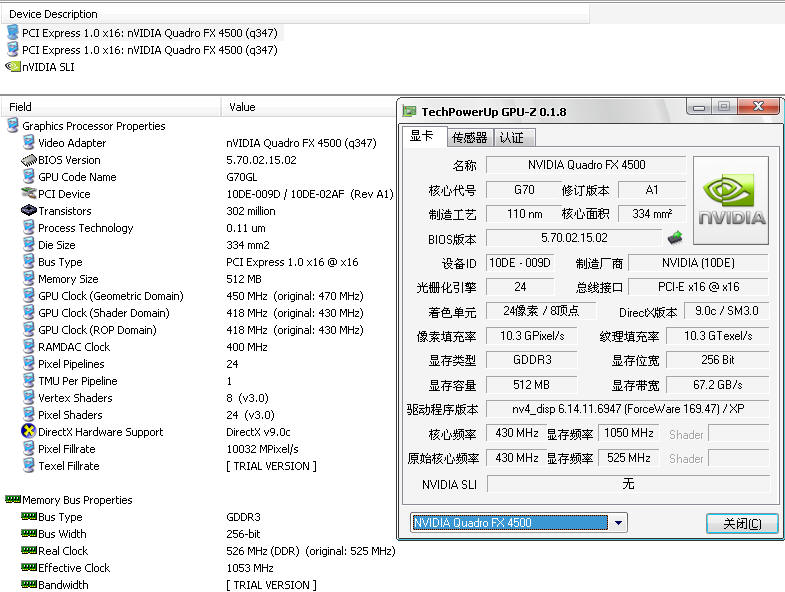This screenshot has width=785, height=592.
Task: Click the value 1053 MHz
Action: (x=249, y=568)
